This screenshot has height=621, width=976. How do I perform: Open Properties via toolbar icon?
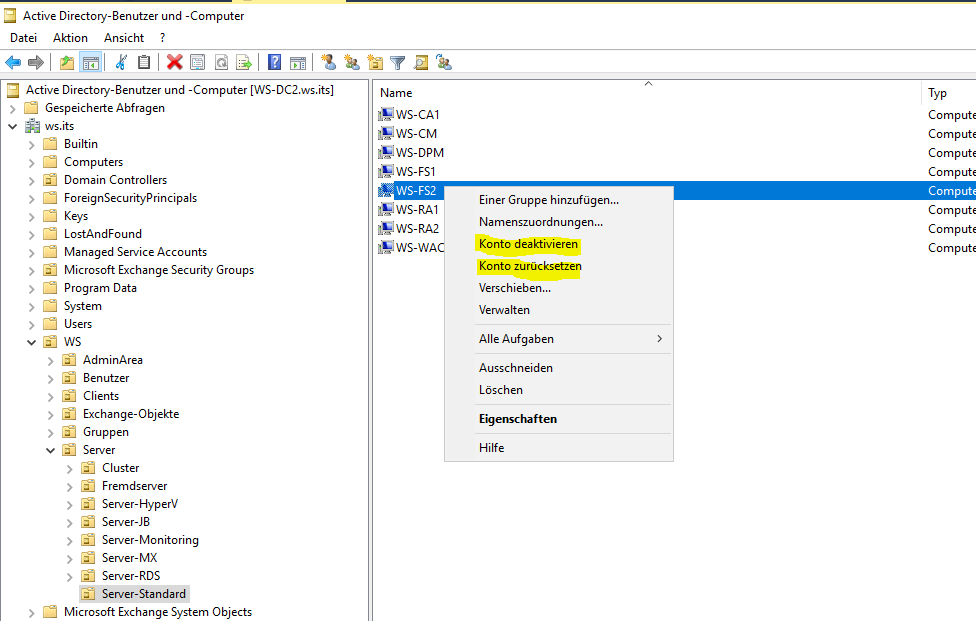(x=197, y=62)
